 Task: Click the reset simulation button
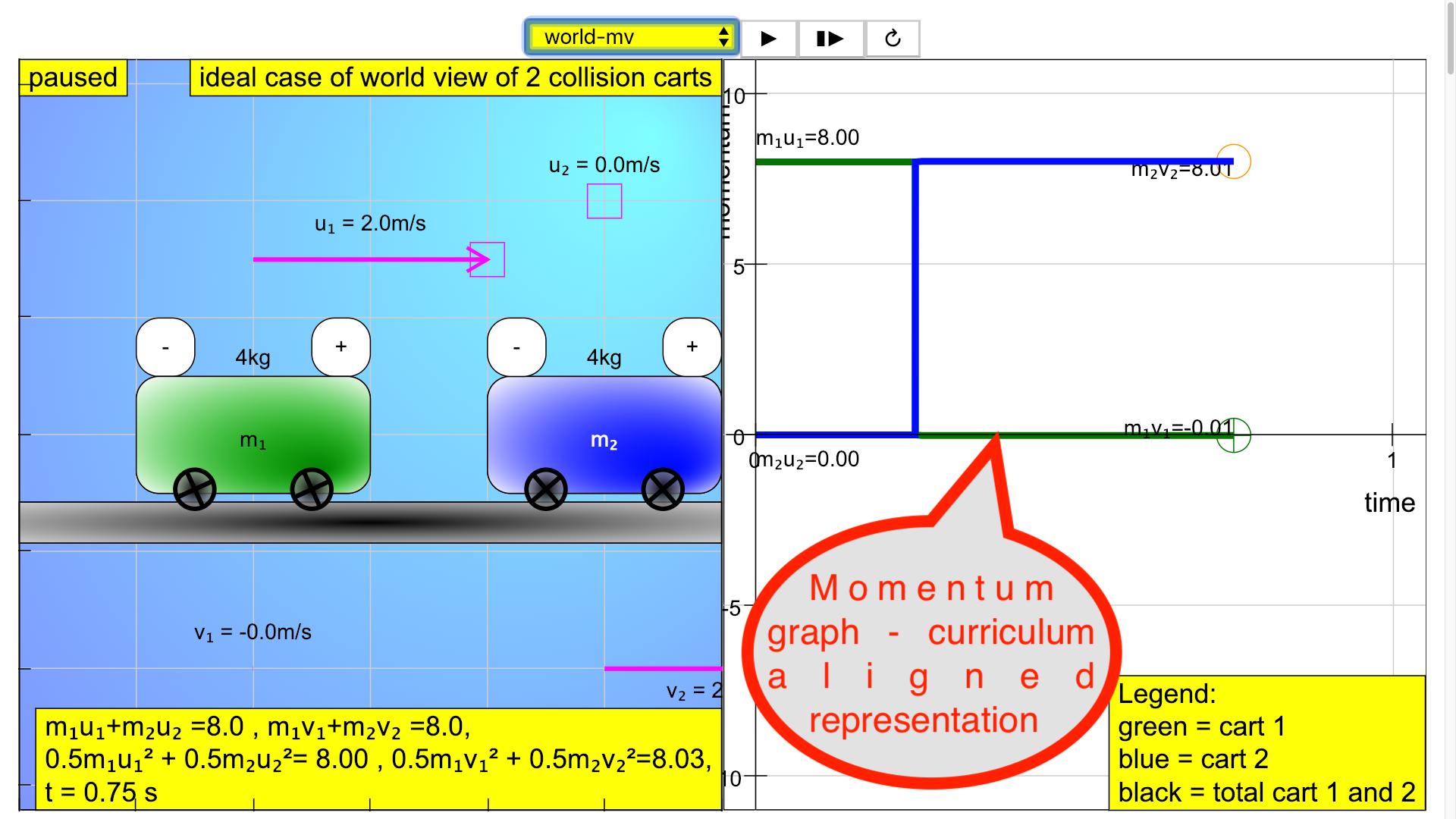[893, 39]
